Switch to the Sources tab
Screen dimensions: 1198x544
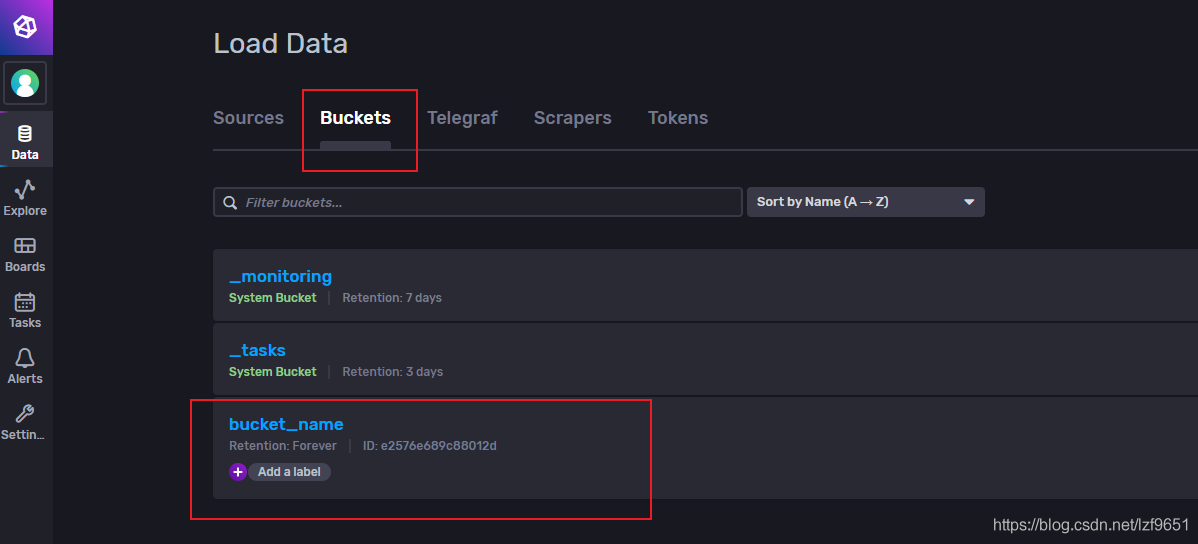coord(248,118)
